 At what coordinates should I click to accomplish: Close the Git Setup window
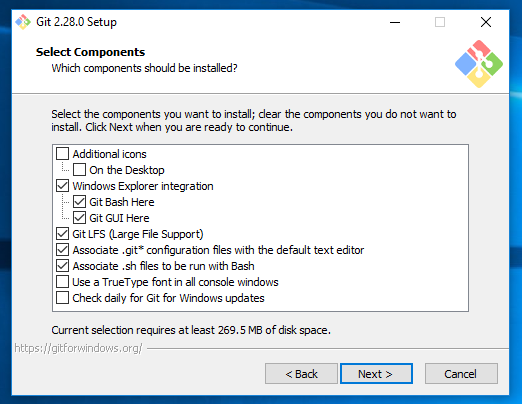tap(486, 22)
